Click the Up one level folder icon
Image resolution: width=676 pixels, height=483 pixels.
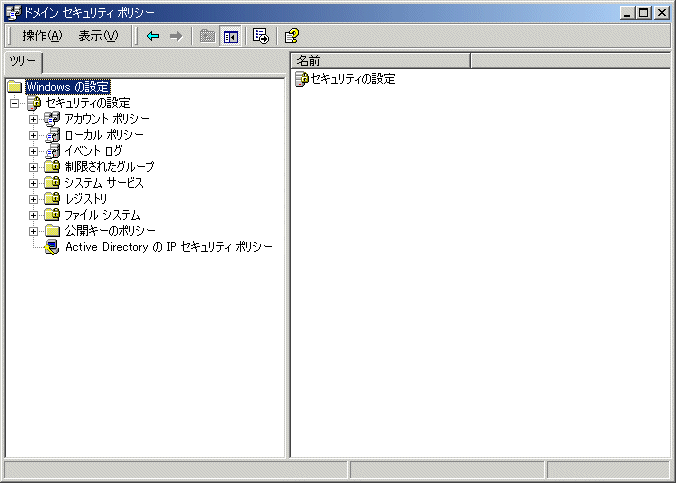207,36
